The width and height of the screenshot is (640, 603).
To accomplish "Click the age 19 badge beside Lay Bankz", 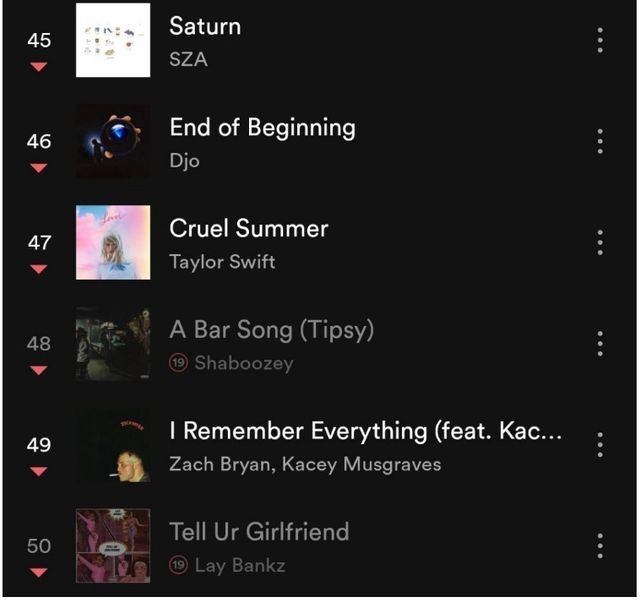I will [179, 565].
